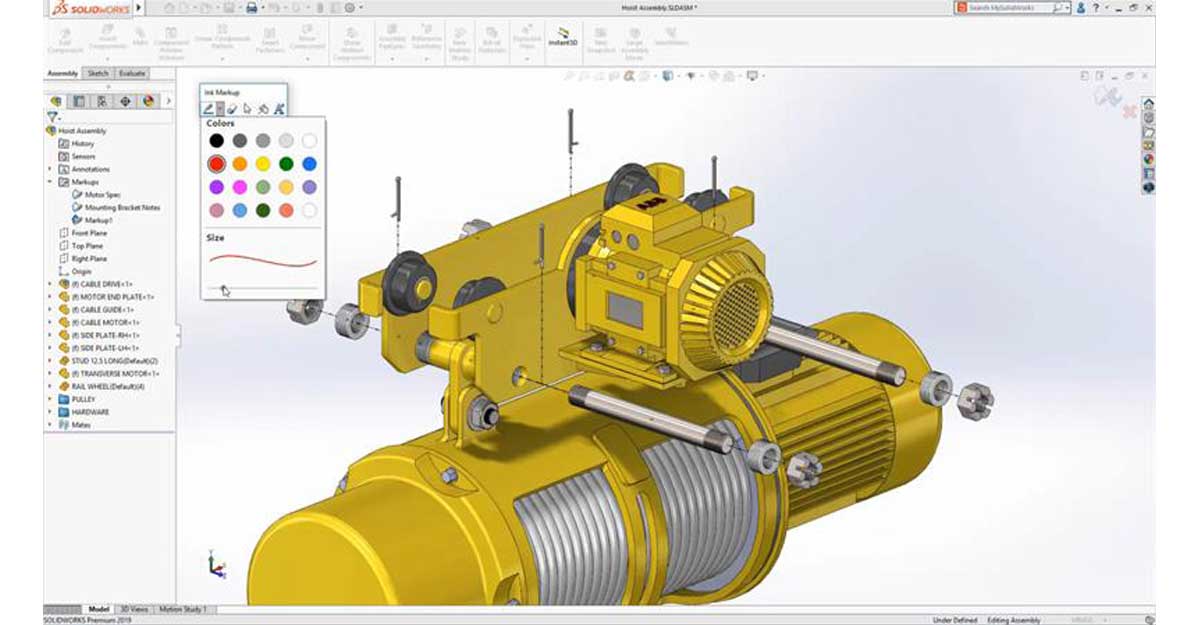Open the DisplayManager appearance sphere tab
Screen dimensions: 1200x625
(148, 100)
